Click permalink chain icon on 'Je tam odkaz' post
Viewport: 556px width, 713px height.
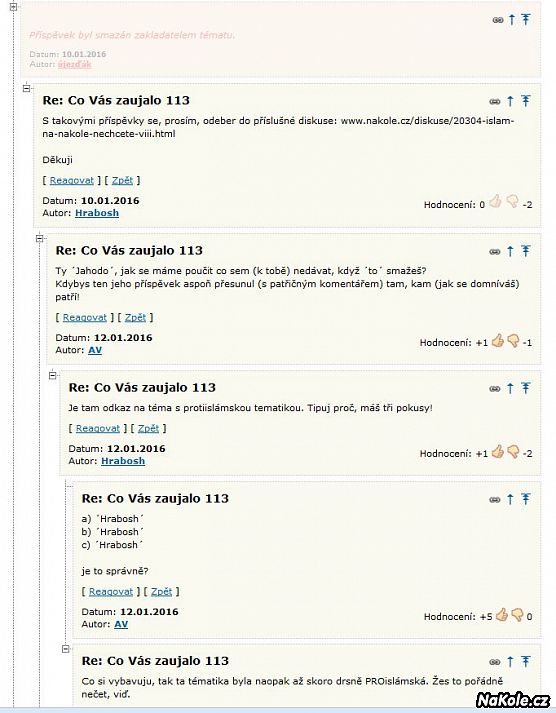click(495, 389)
